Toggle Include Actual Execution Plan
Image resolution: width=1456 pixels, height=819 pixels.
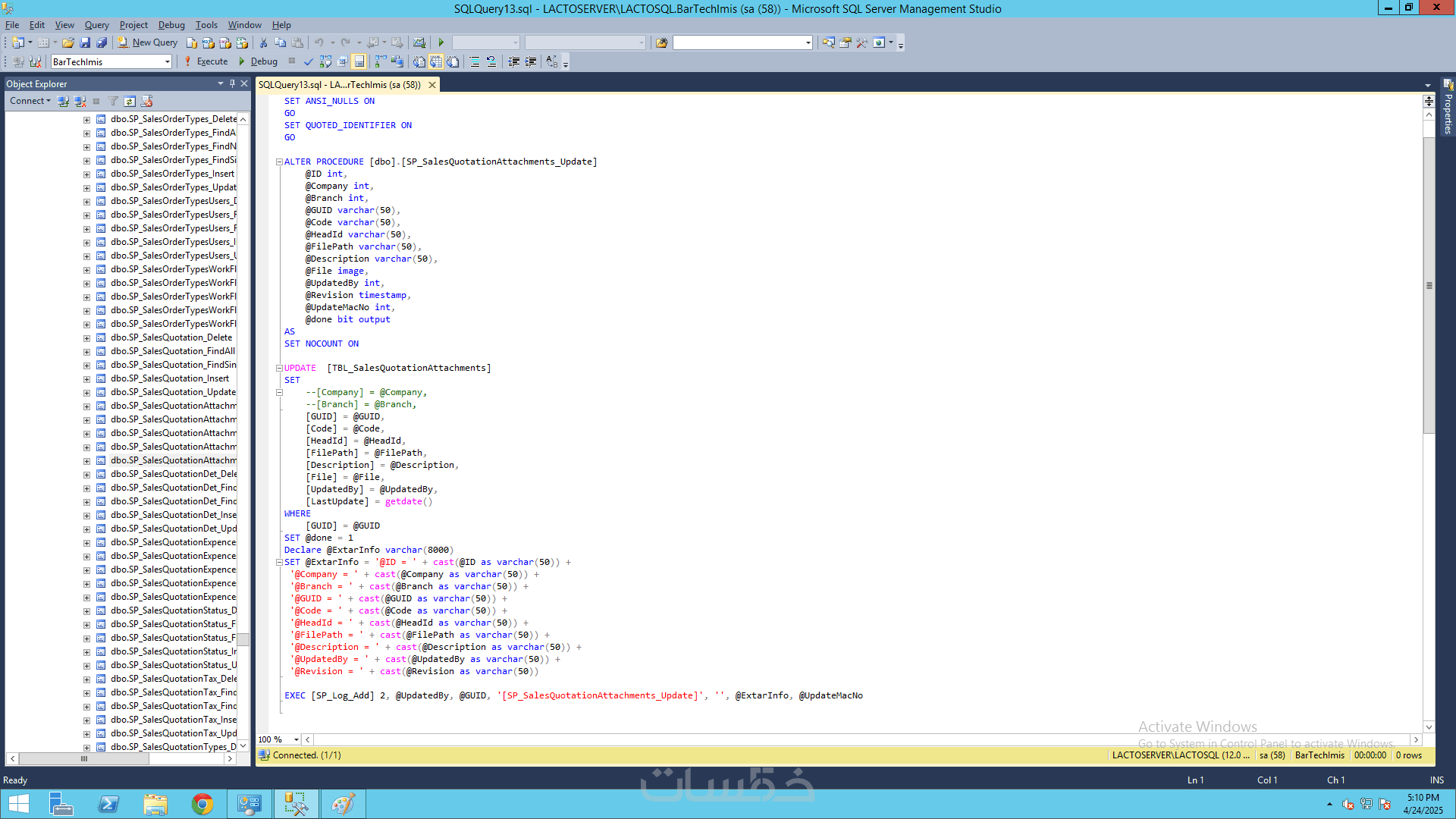(380, 61)
